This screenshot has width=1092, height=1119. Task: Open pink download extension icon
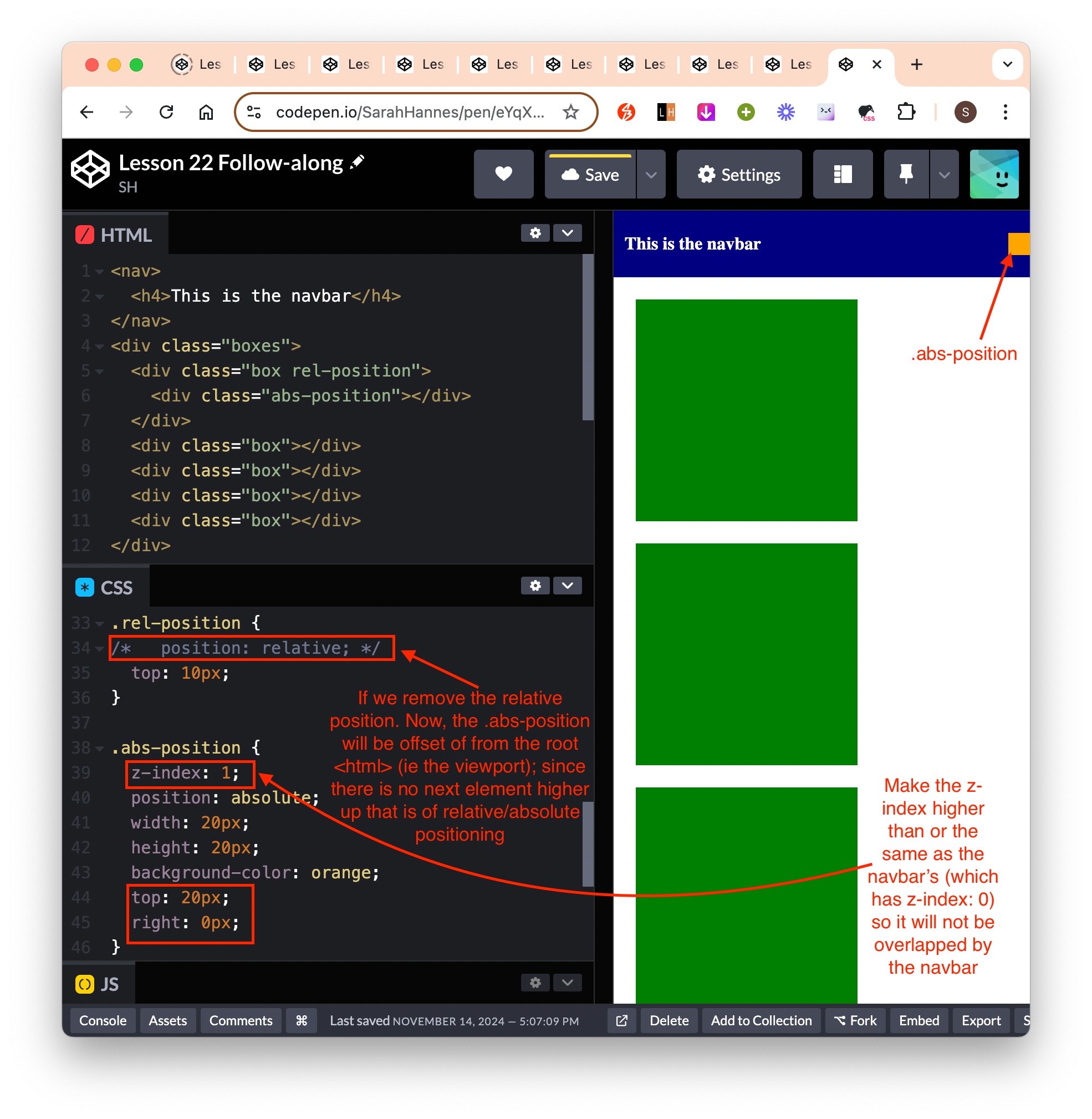706,112
